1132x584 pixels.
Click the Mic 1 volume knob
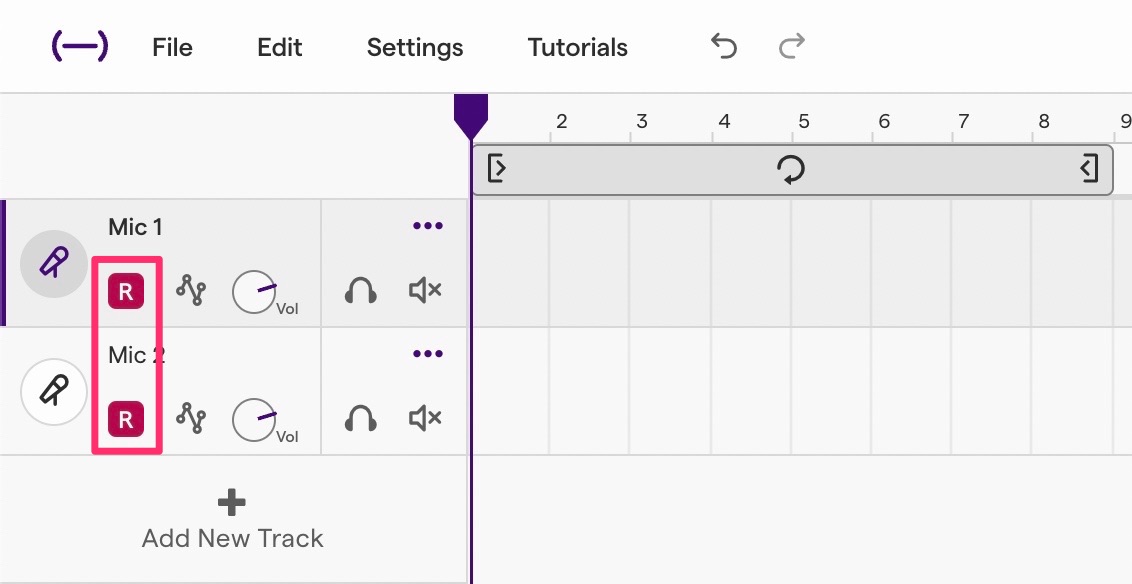coord(254,292)
